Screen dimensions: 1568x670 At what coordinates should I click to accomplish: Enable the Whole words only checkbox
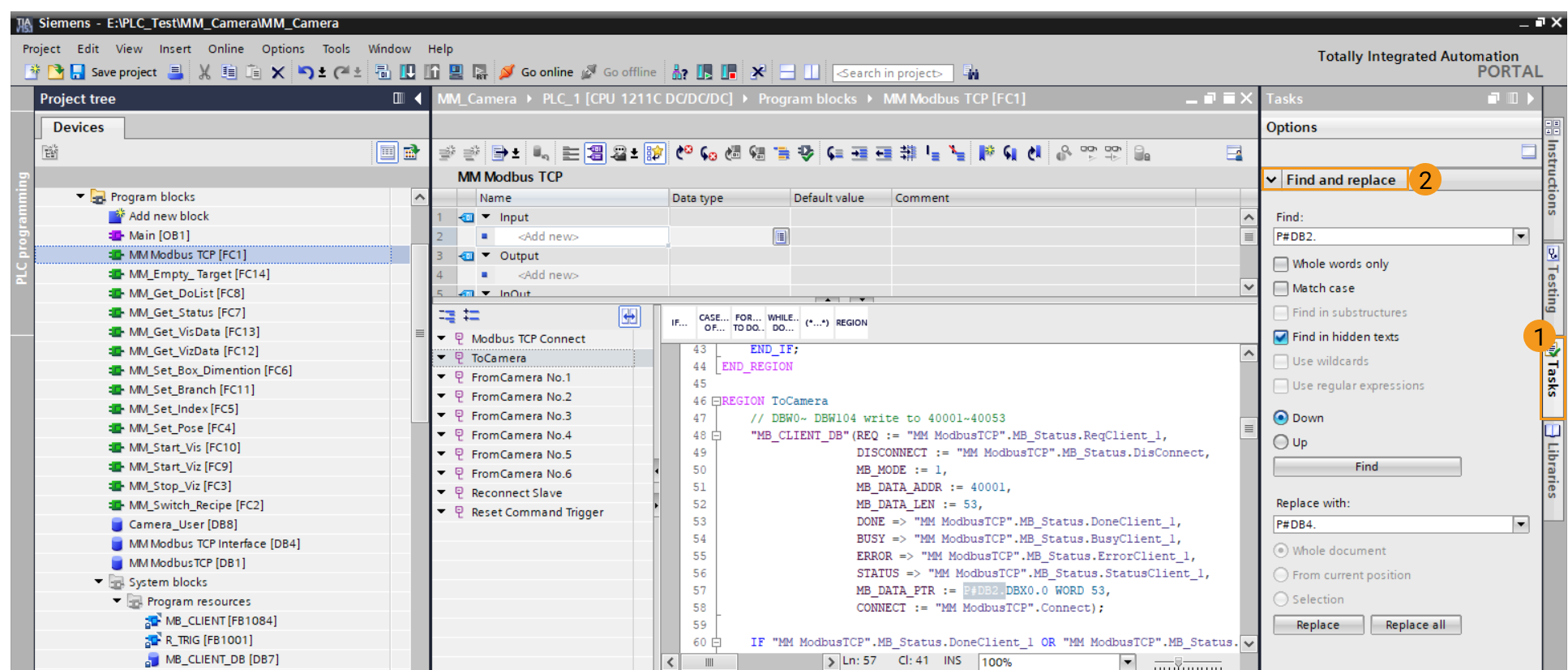tap(1281, 264)
